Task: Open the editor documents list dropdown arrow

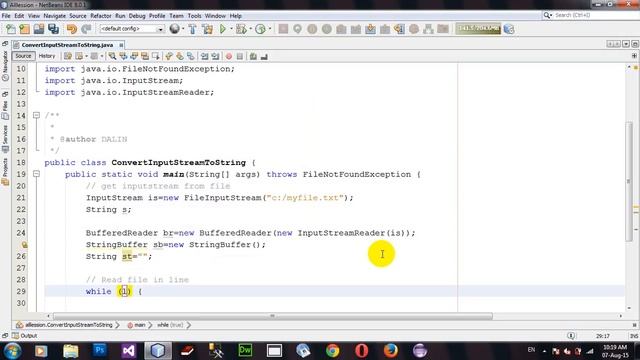Action: (626, 44)
